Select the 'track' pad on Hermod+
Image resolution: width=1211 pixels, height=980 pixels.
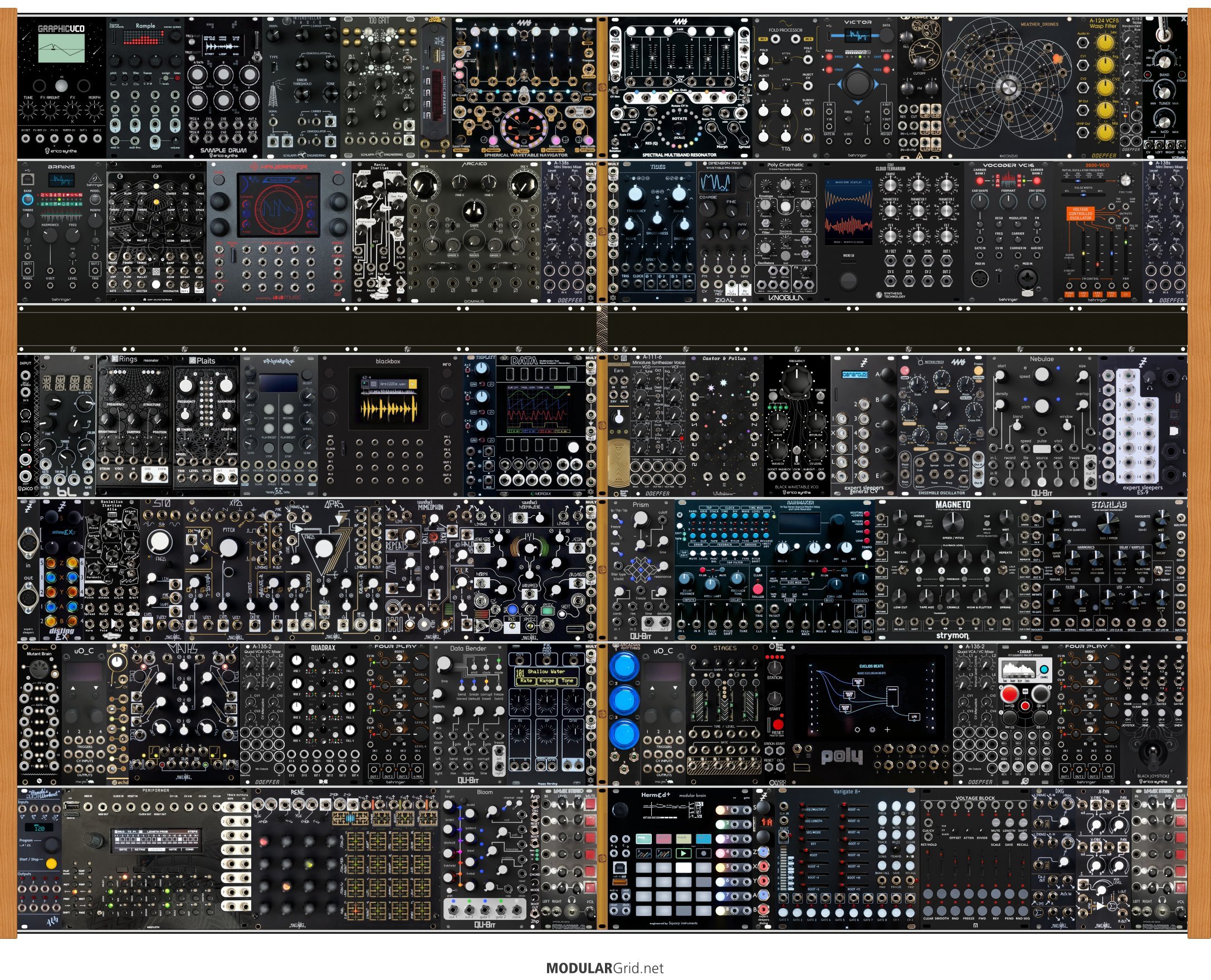683,839
